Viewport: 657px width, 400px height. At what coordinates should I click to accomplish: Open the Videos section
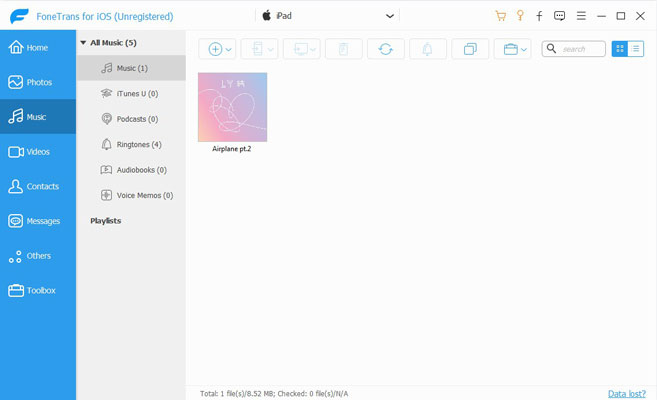coord(38,152)
